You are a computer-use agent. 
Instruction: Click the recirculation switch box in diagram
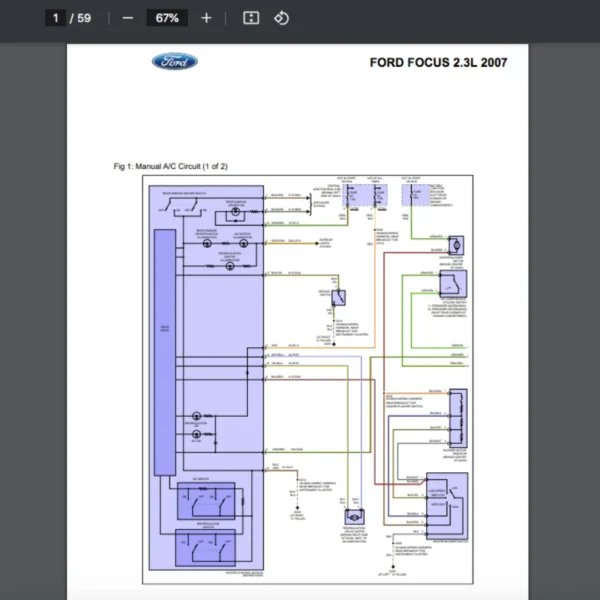coord(205,548)
